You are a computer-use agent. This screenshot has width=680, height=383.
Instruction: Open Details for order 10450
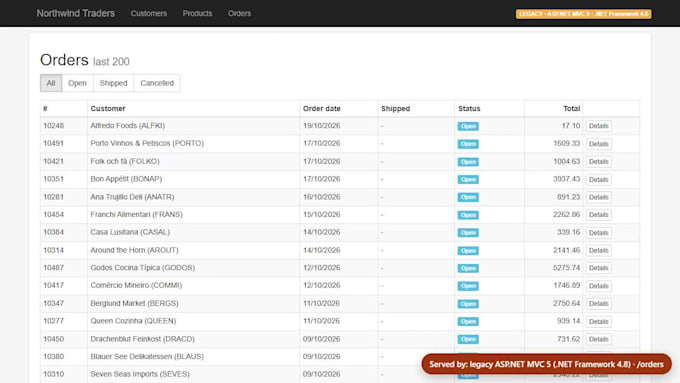click(x=598, y=339)
